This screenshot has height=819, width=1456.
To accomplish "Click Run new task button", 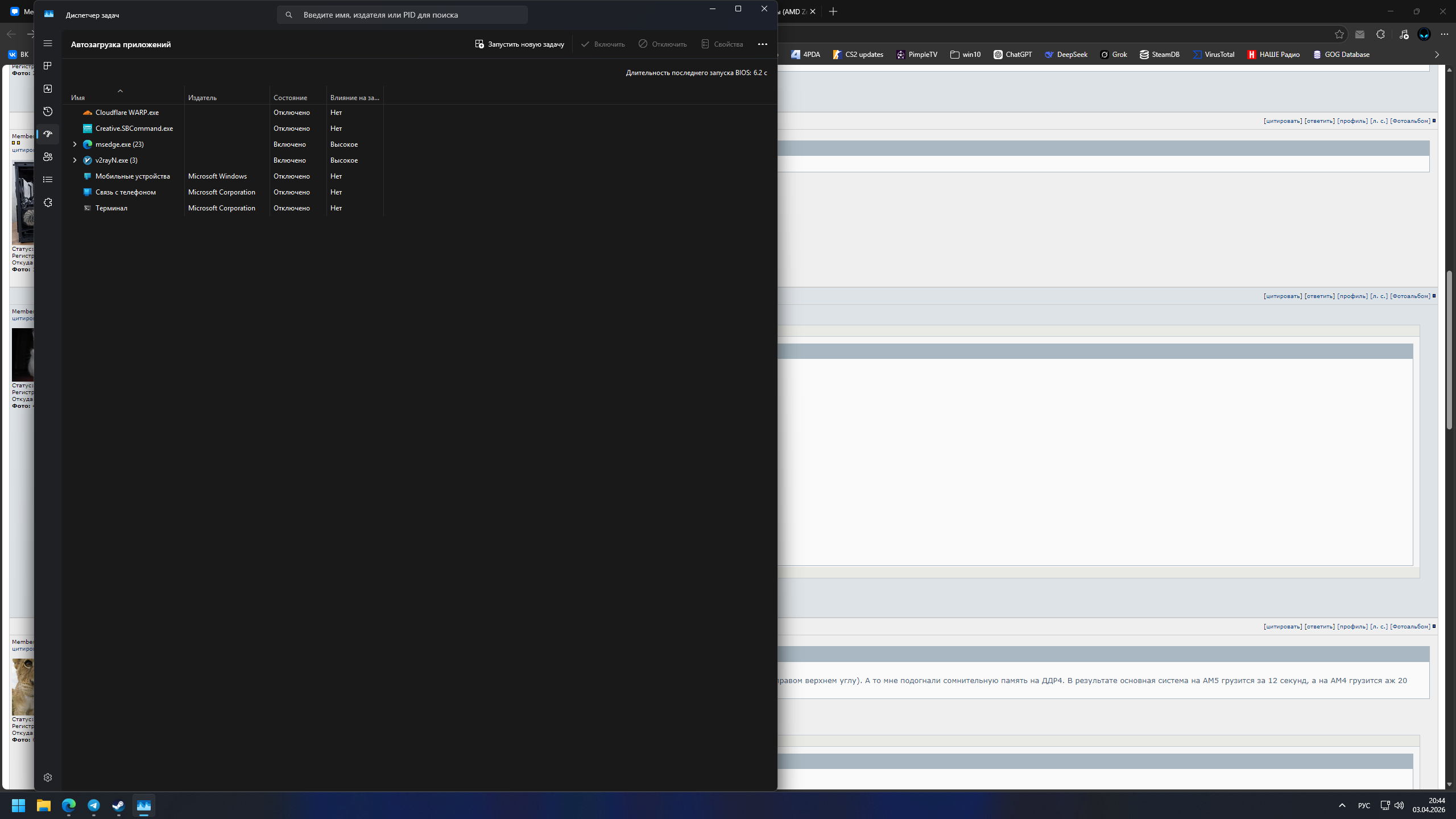I will (x=519, y=44).
